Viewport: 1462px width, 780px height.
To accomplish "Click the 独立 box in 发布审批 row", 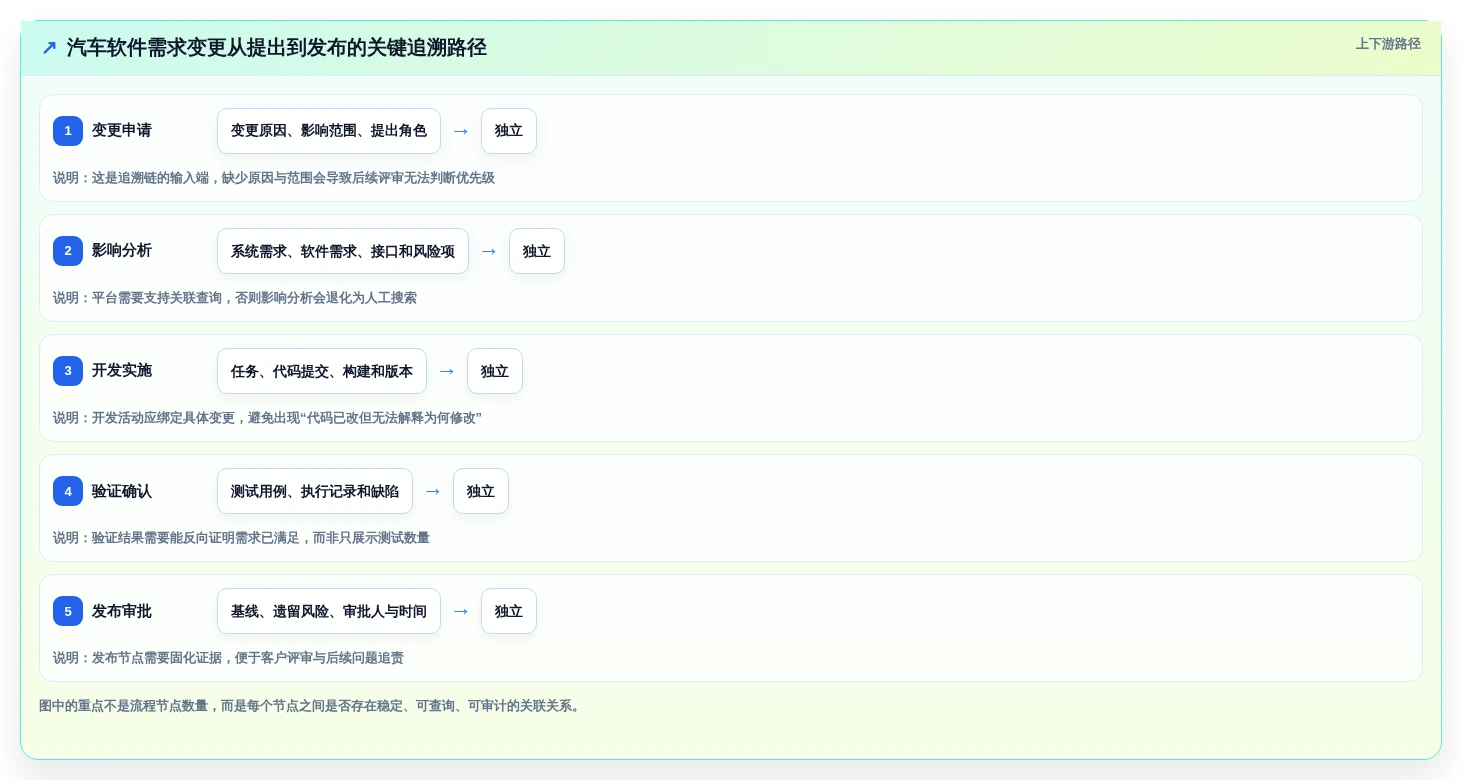I will point(509,611).
